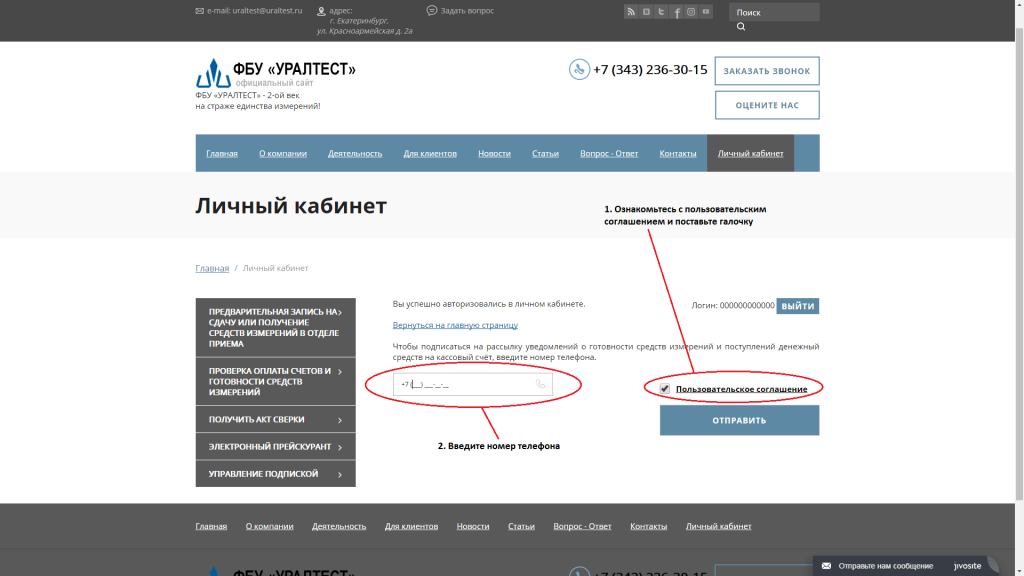Expand the Получить акт сверки arrow
Viewport: 1024px width, 576px height.
340,420
